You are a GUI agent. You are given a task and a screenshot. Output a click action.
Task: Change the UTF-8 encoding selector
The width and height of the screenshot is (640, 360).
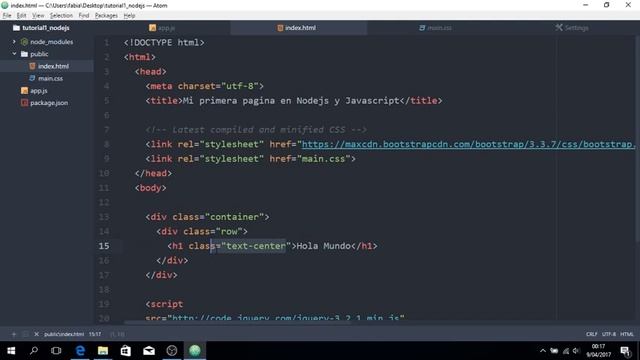[x=609, y=334]
